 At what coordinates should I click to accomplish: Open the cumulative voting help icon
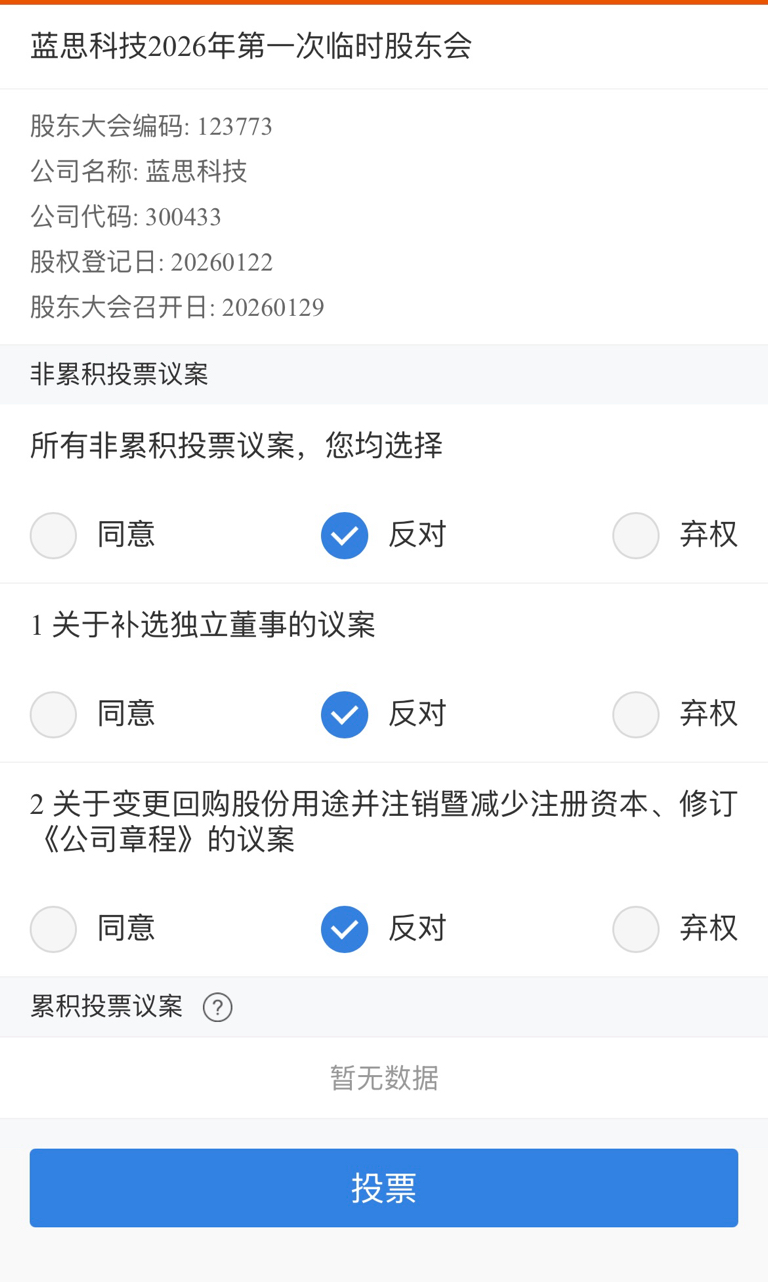click(217, 1007)
